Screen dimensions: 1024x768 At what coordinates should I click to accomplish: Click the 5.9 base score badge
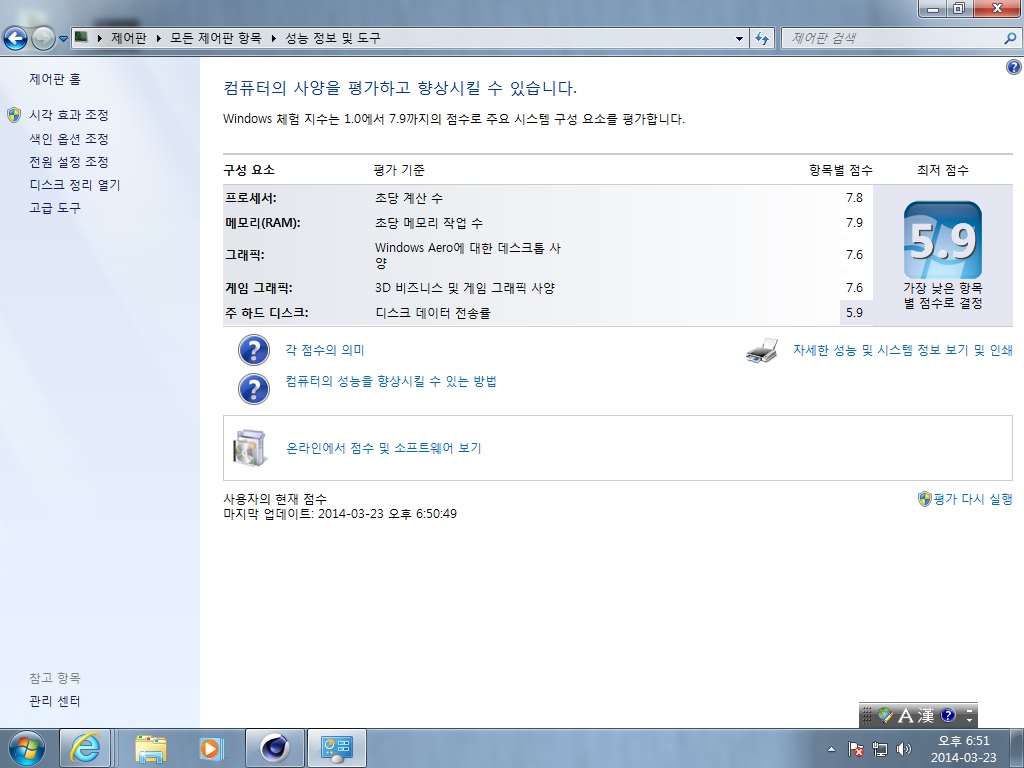[x=942, y=240]
